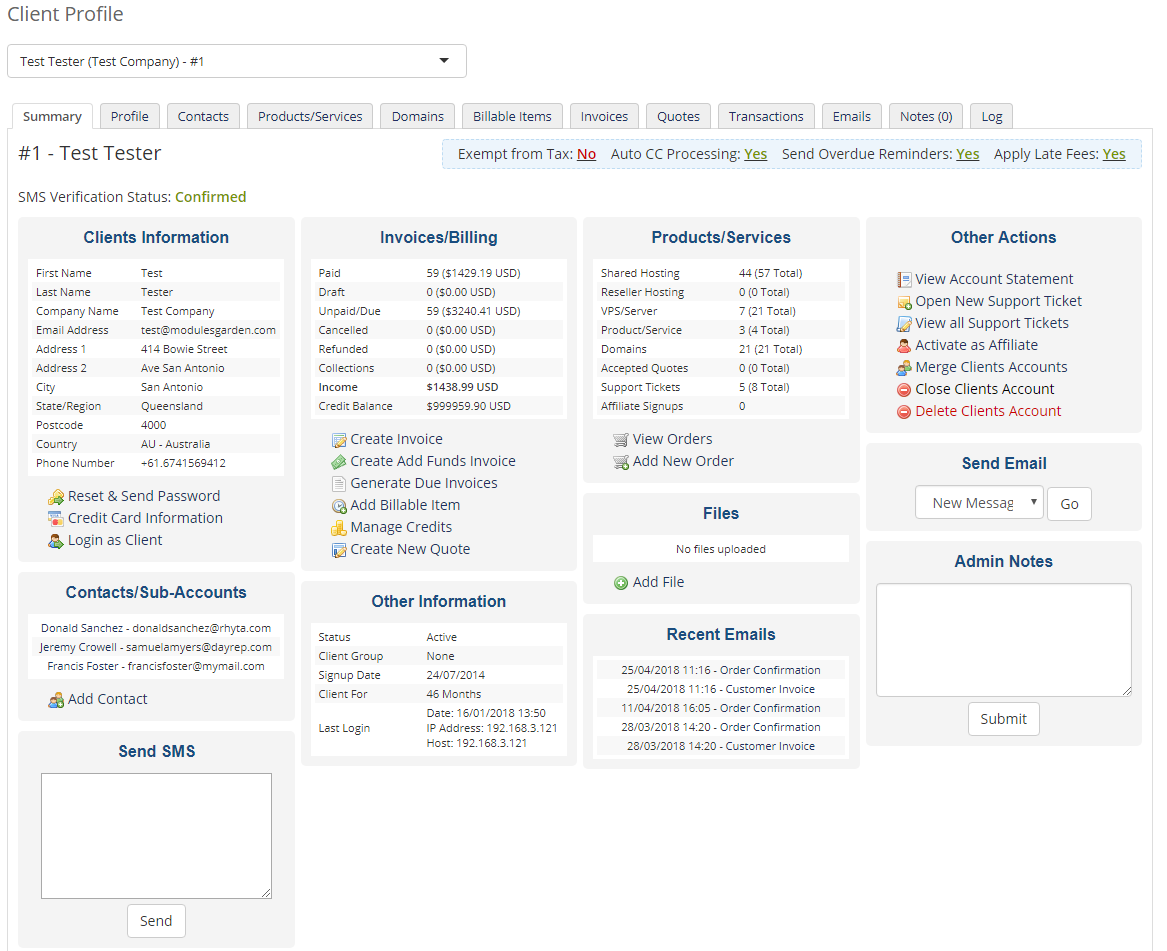Expand the Send Email message dropdown
Viewport: 1167px width, 951px height.
tap(978, 503)
